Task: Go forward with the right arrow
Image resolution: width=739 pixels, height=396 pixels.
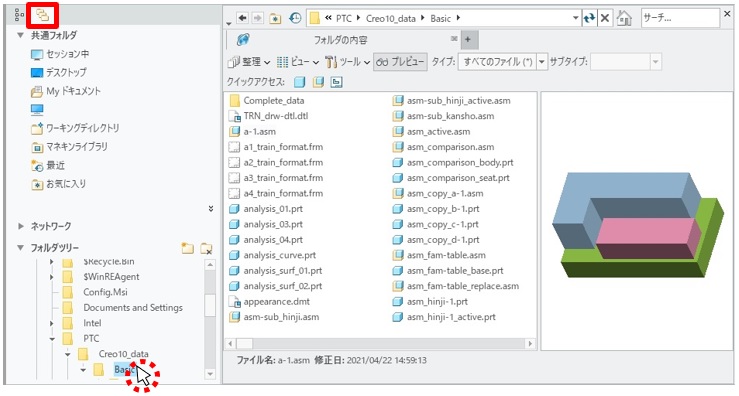Action: 257,18
